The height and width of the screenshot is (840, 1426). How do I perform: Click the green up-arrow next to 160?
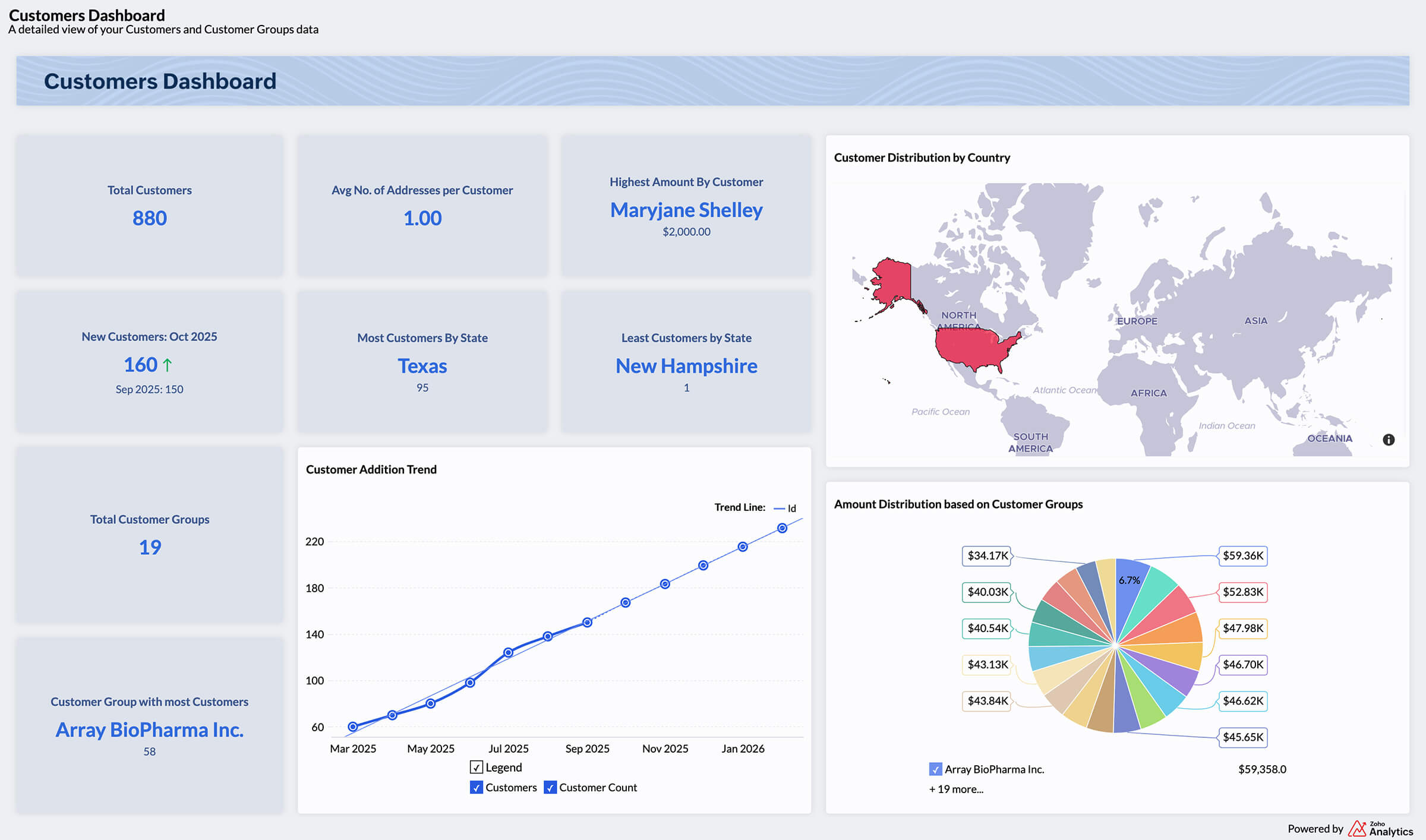point(168,364)
